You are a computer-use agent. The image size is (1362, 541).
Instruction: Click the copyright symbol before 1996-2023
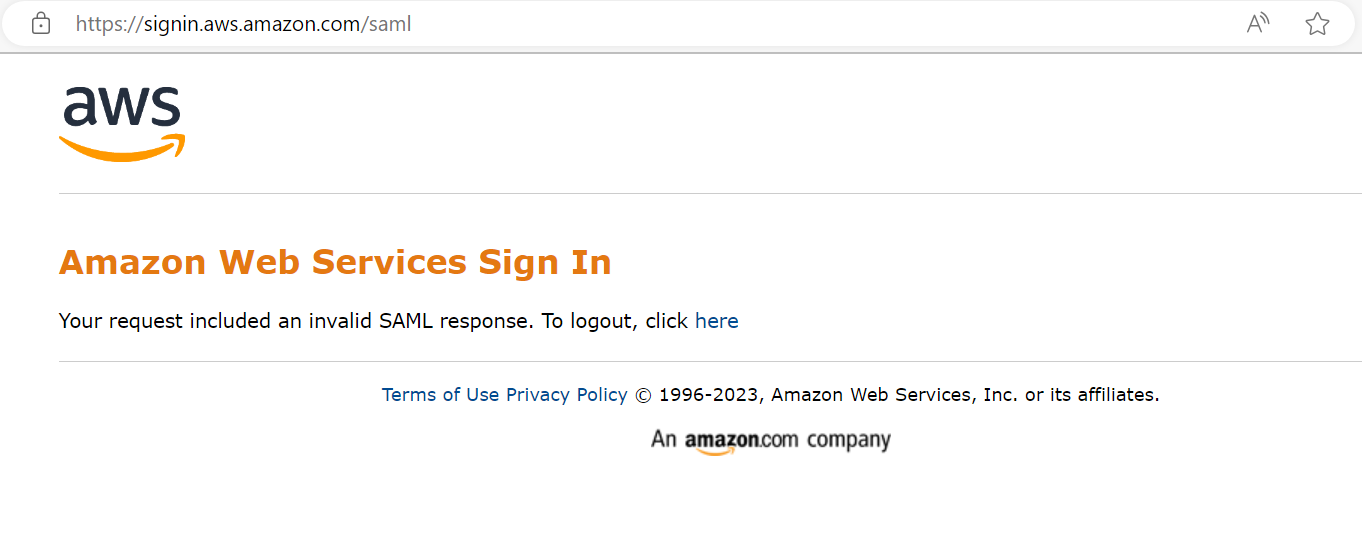(643, 395)
